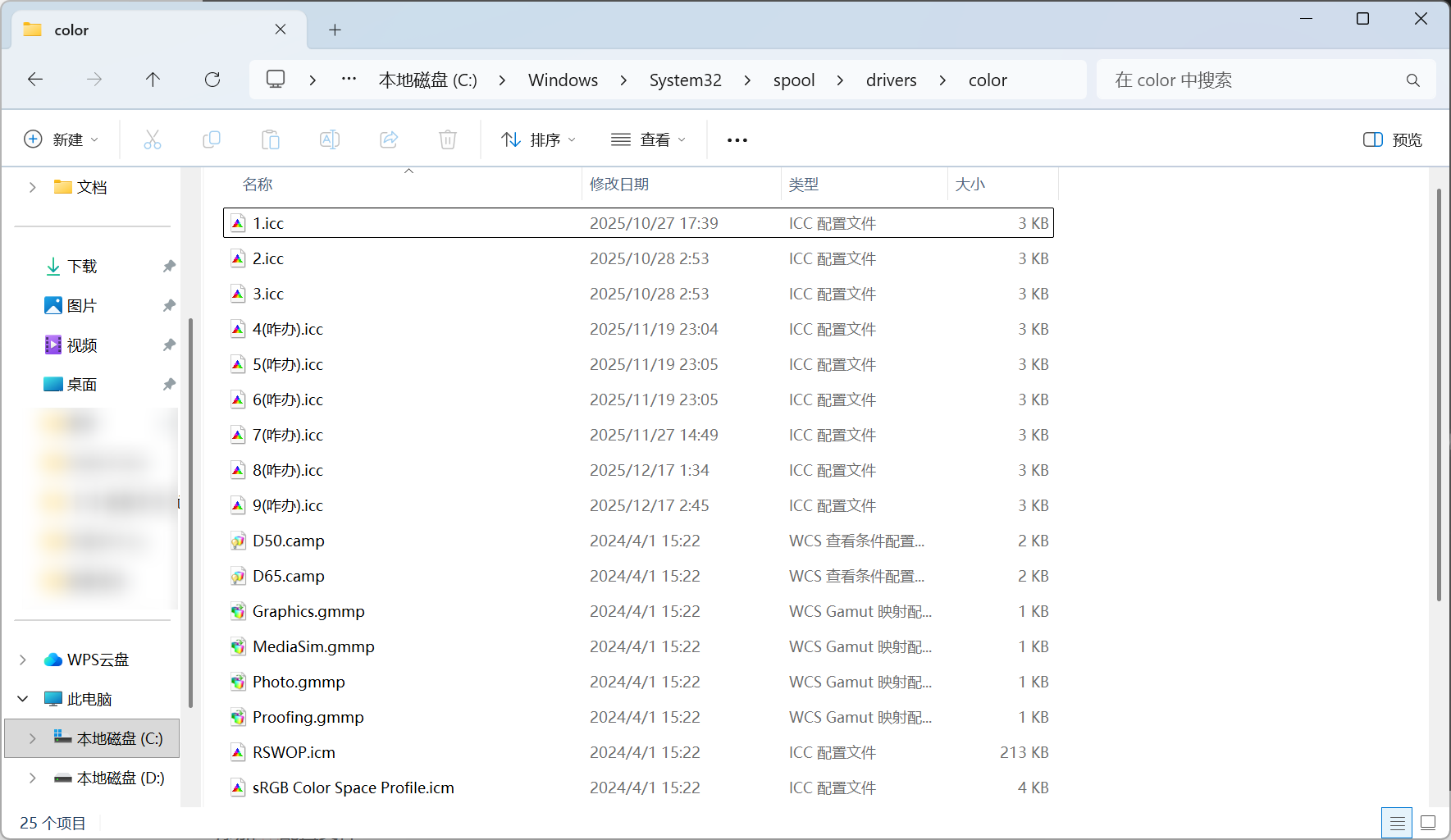Switch to details view in status bar
The width and height of the screenshot is (1451, 840).
1397,823
